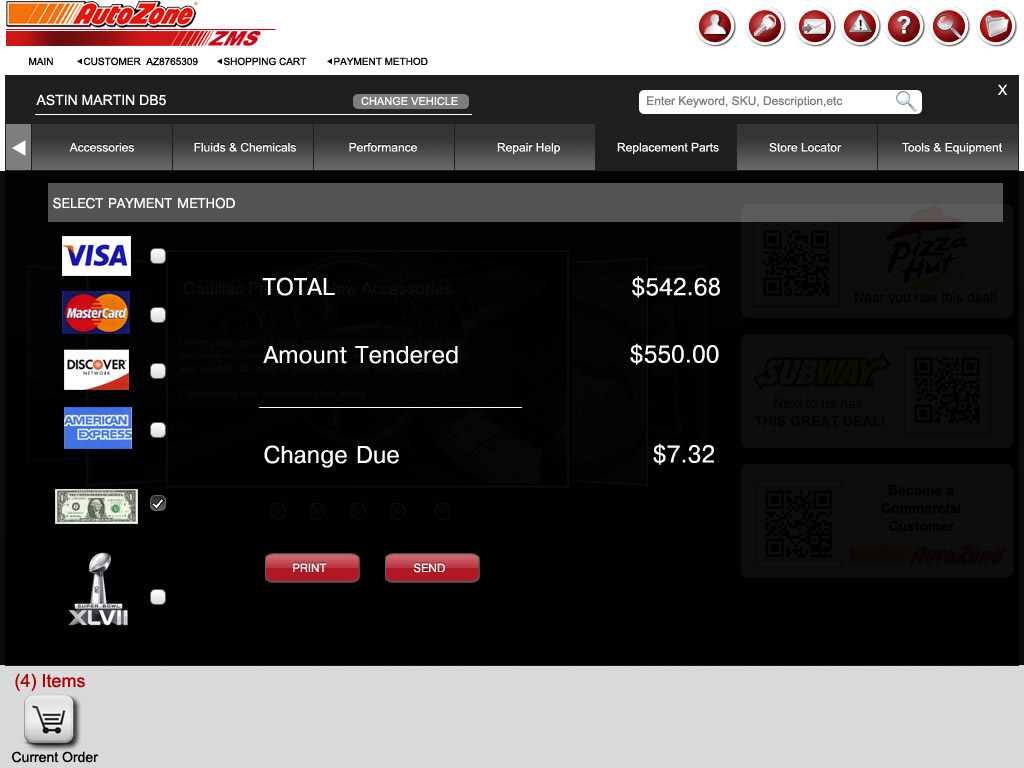Image resolution: width=1024 pixels, height=768 pixels.
Task: Open help via question mark icon
Action: click(x=904, y=27)
